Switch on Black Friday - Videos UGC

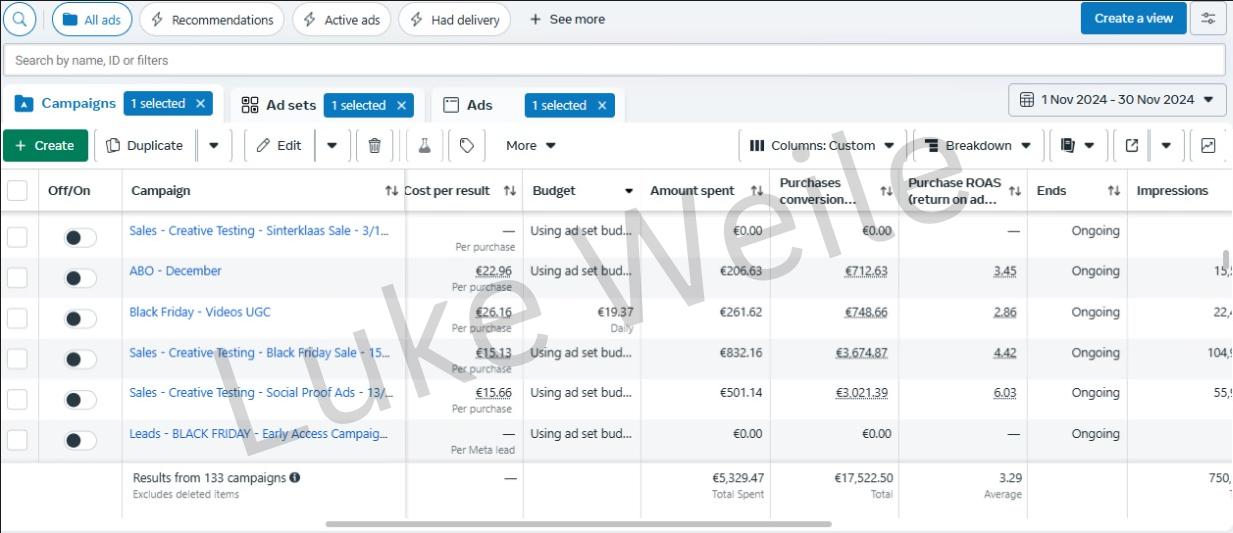[80, 318]
